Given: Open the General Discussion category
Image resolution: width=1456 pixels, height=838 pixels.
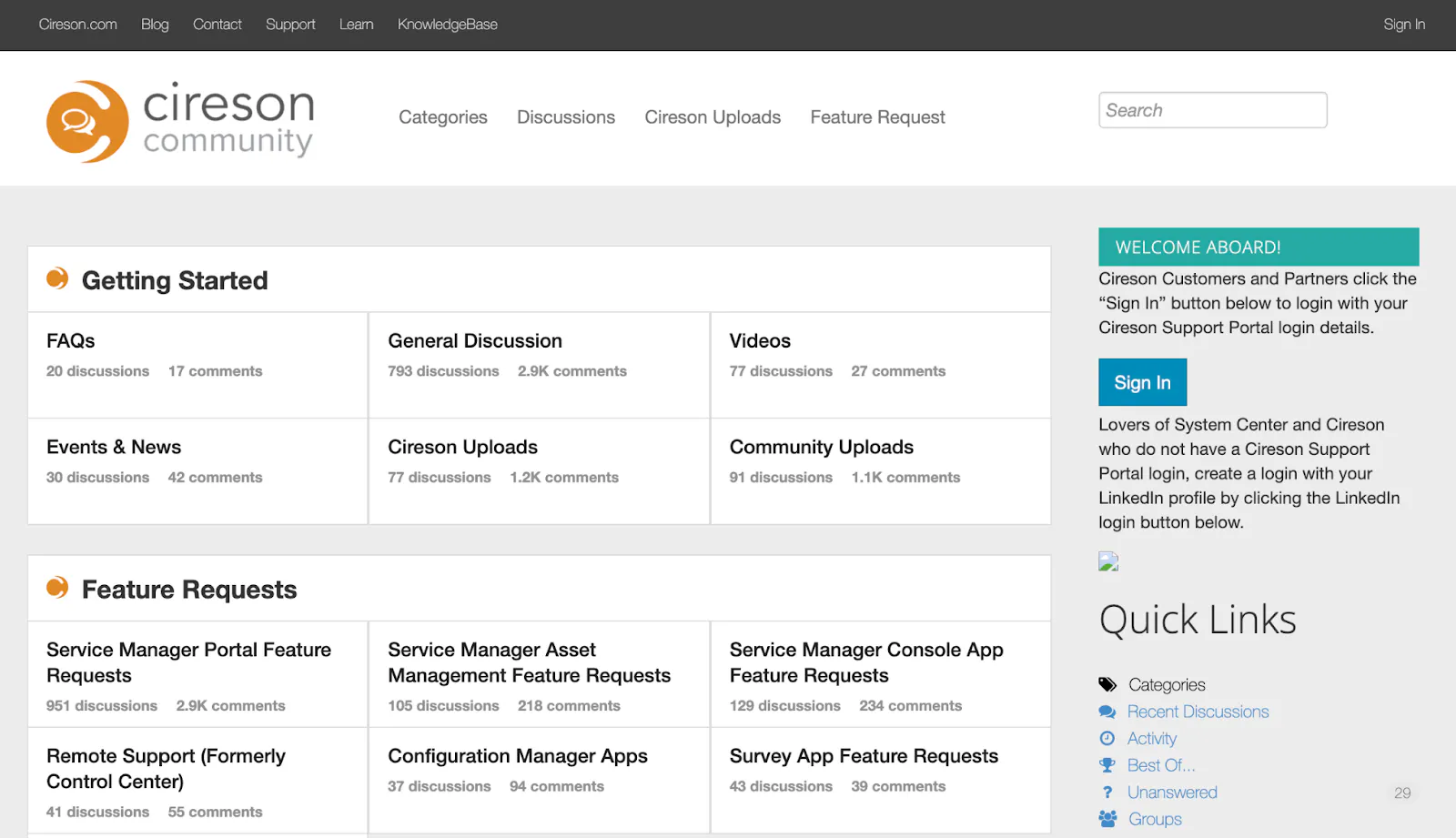Looking at the screenshot, I should coord(475,341).
